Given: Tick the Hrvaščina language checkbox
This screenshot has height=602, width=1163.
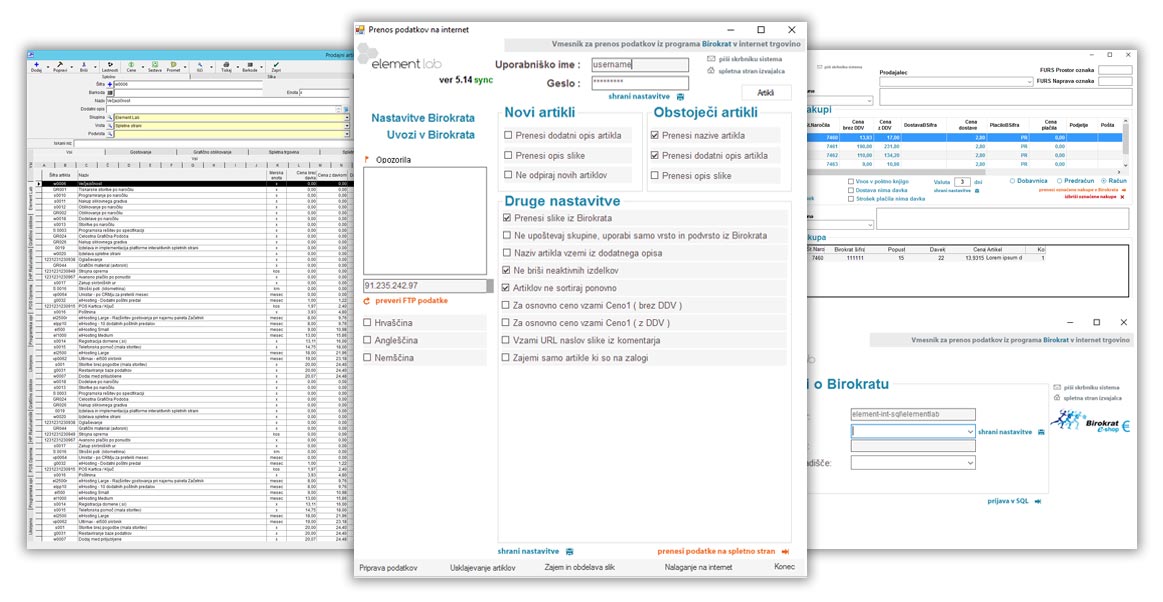Looking at the screenshot, I should (367, 323).
